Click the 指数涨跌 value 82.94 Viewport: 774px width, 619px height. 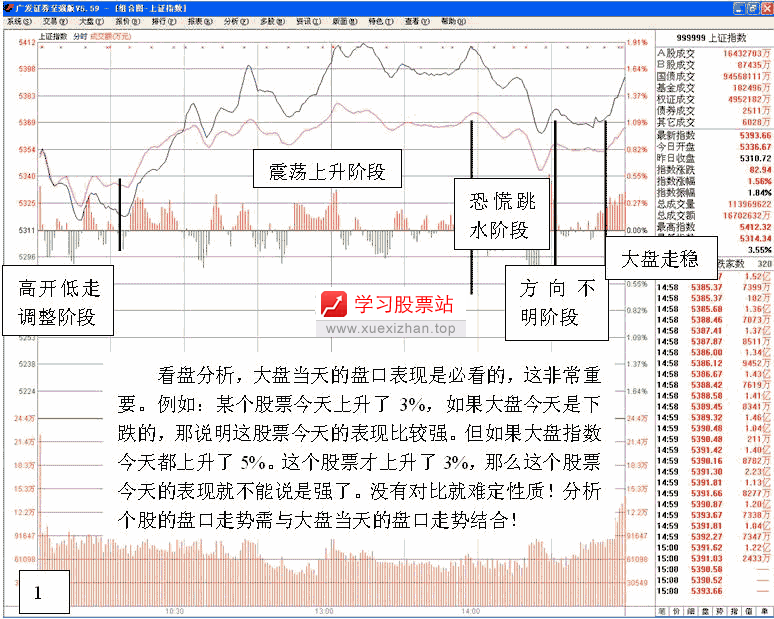pyautogui.click(x=760, y=170)
